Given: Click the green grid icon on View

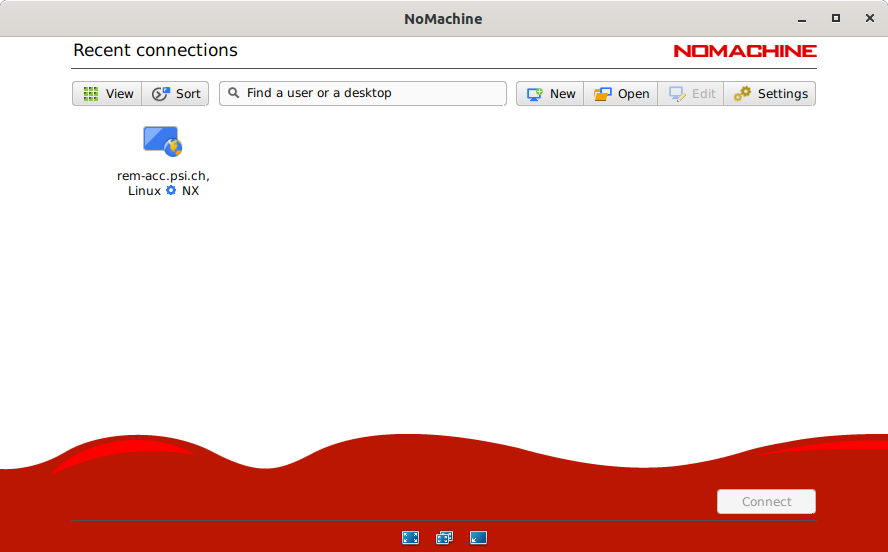Looking at the screenshot, I should point(91,93).
